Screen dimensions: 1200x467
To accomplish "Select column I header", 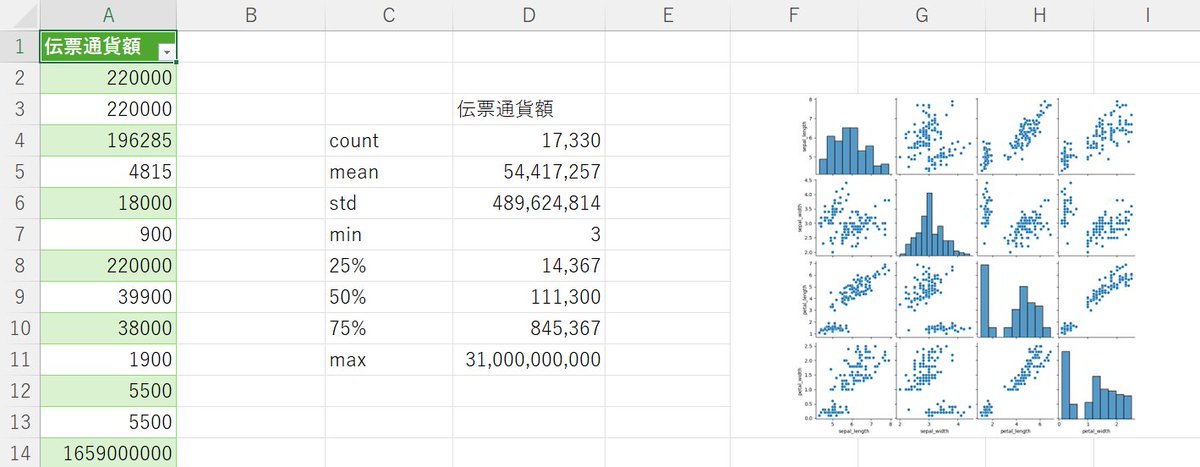I will pyautogui.click(x=1147, y=14).
